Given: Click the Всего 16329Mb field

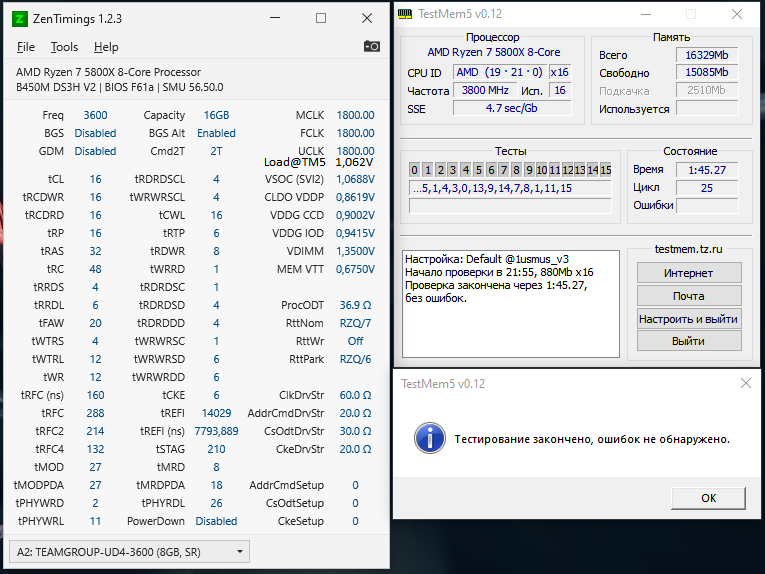Looking at the screenshot, I should coord(707,55).
